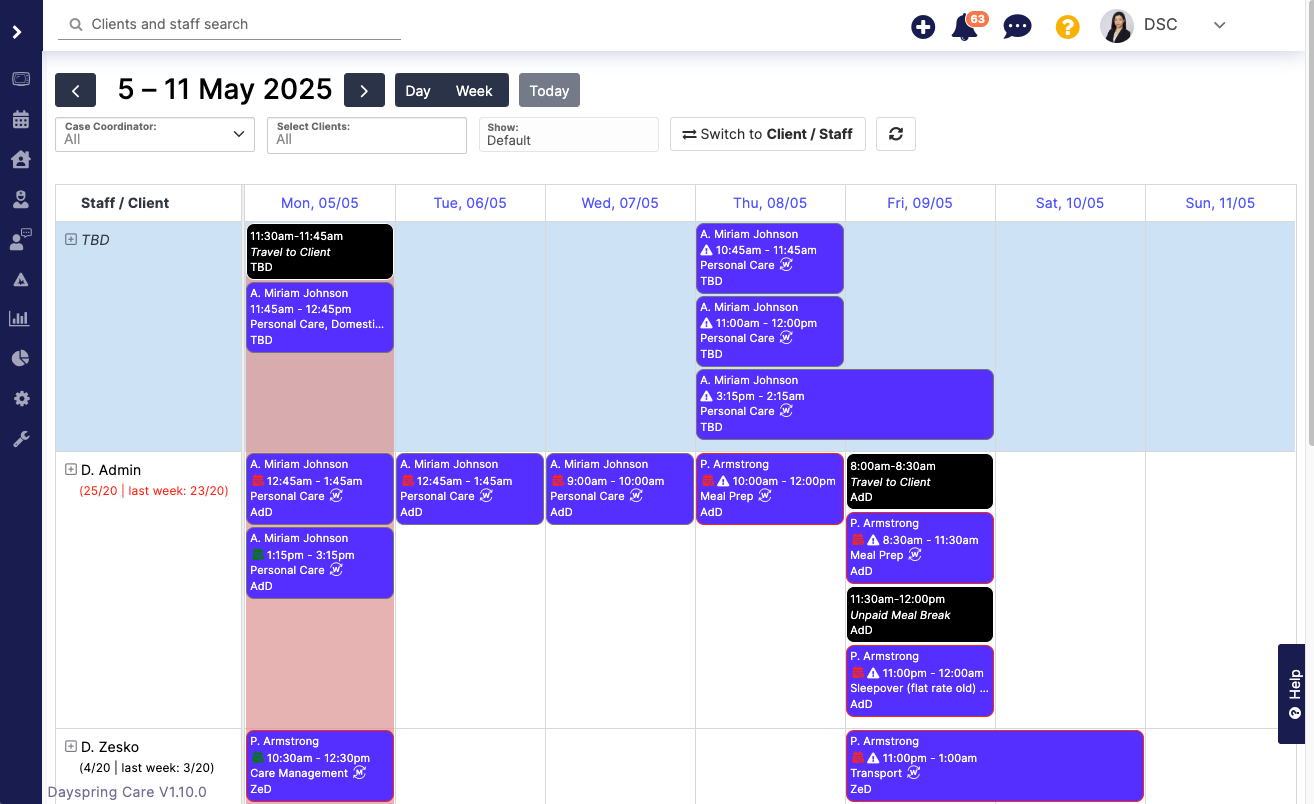1314x804 pixels.
Task: Click the 5 – 11 May 2025 date title
Action: pyautogui.click(x=225, y=89)
